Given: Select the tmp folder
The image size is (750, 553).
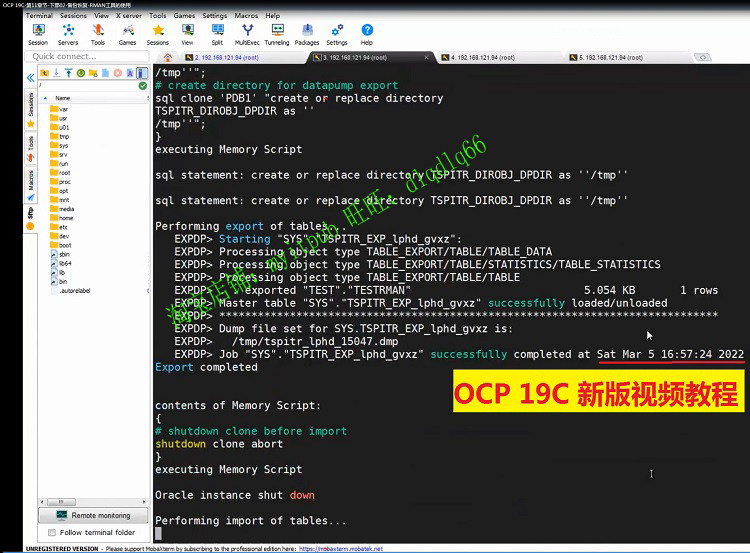Looking at the screenshot, I should 60,136.
